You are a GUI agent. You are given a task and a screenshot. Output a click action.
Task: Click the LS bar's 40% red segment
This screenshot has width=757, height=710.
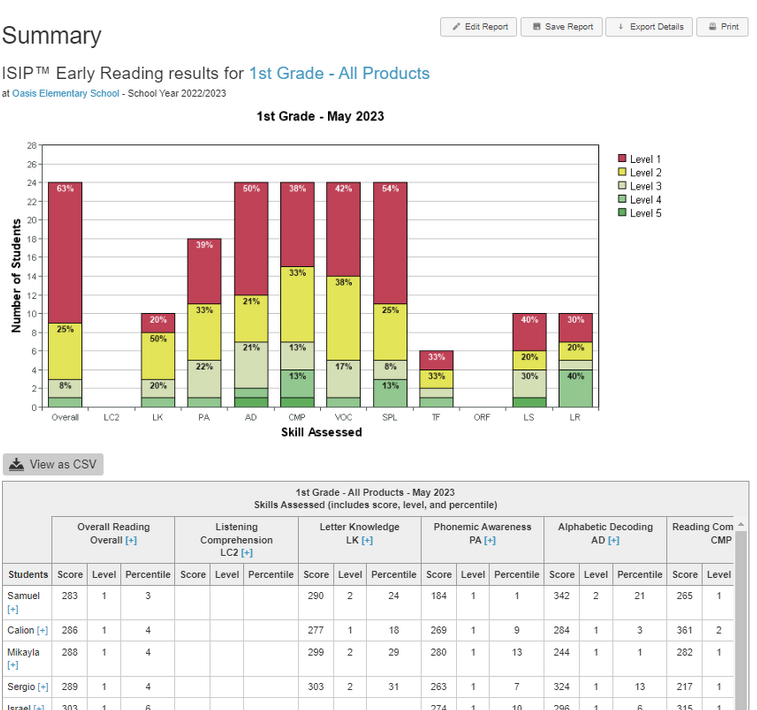(529, 332)
